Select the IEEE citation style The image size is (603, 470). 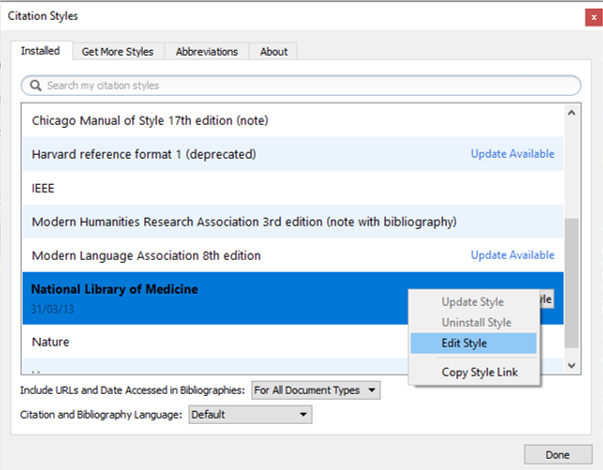click(293, 188)
